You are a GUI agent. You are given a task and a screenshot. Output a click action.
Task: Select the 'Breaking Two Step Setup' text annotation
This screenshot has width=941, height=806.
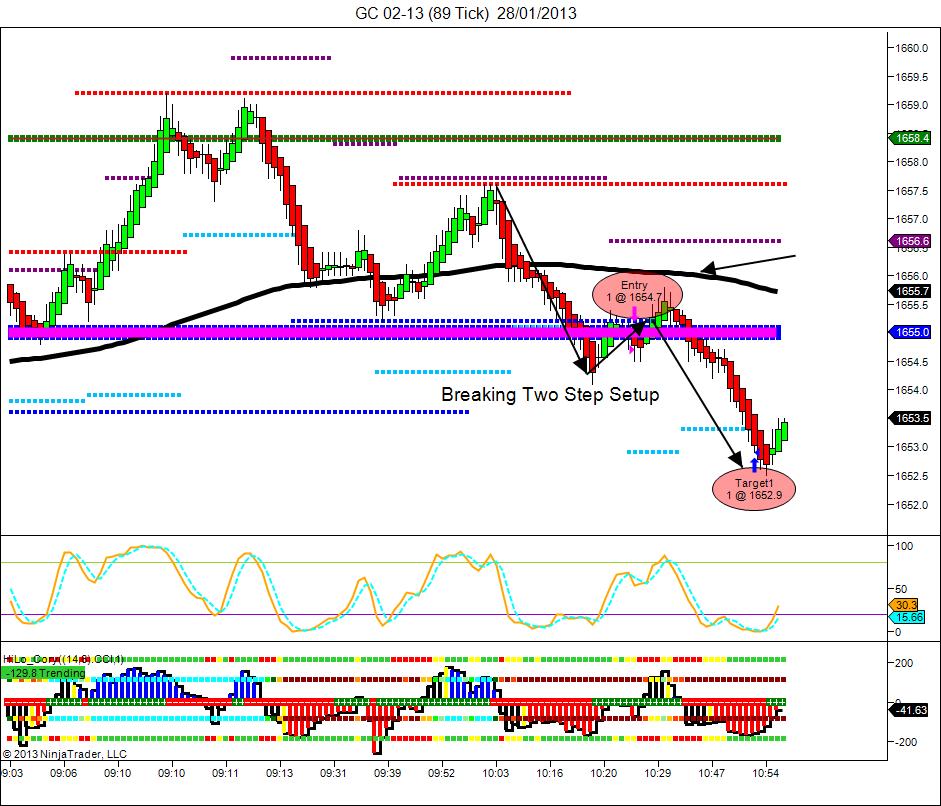tap(550, 394)
